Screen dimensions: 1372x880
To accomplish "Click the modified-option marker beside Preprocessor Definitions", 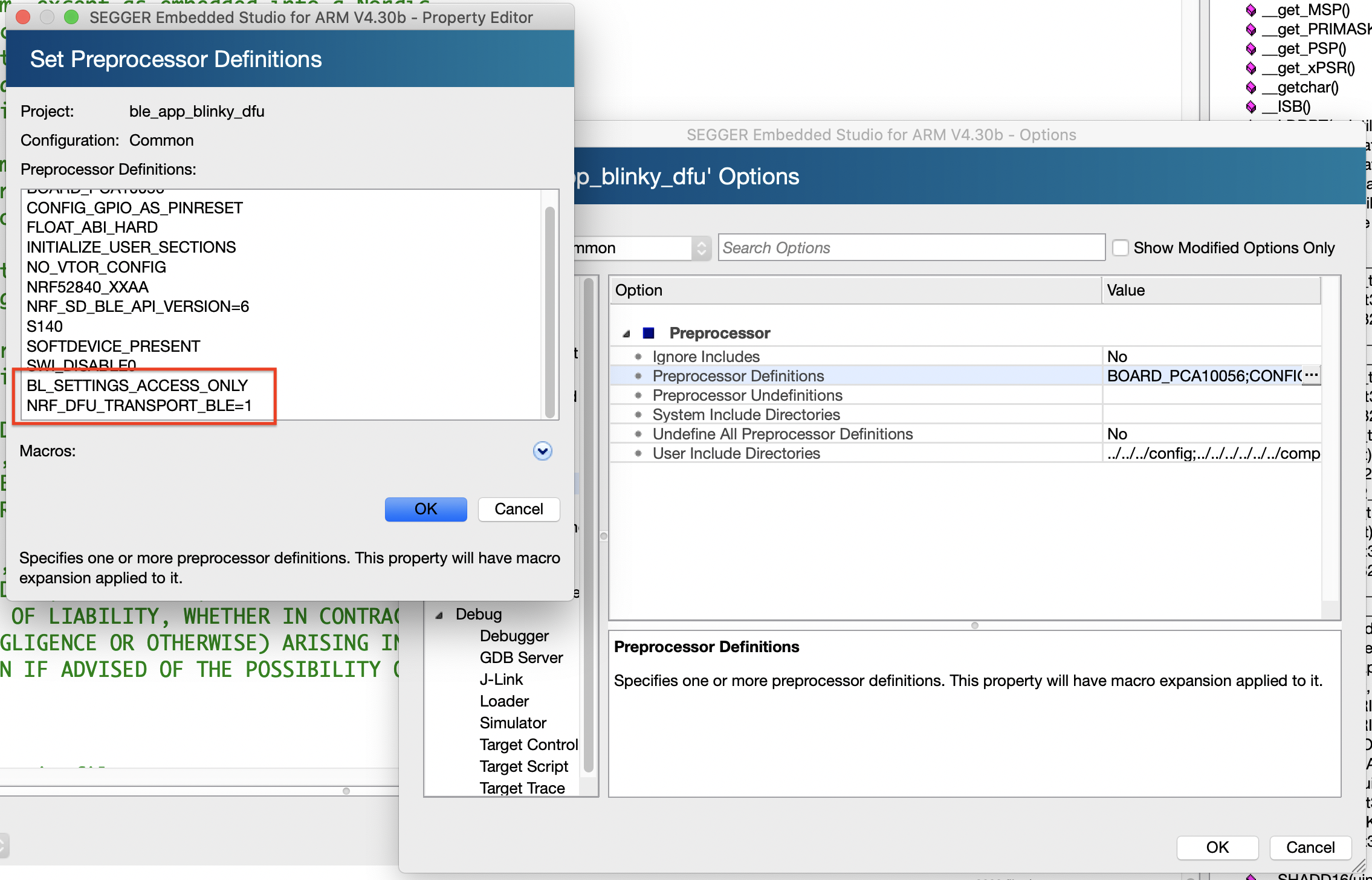I will coord(639,375).
